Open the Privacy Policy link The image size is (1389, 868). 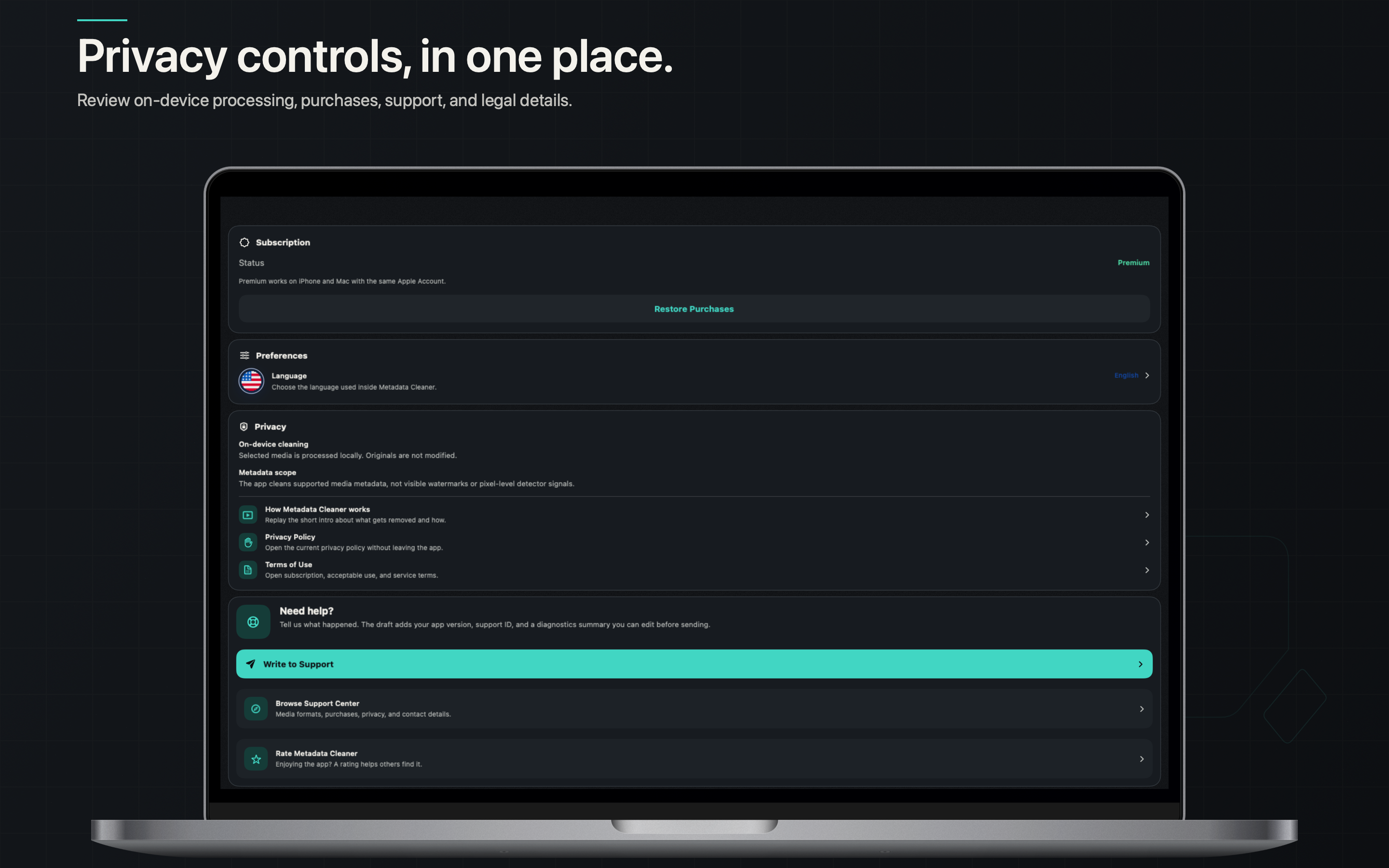click(x=694, y=542)
